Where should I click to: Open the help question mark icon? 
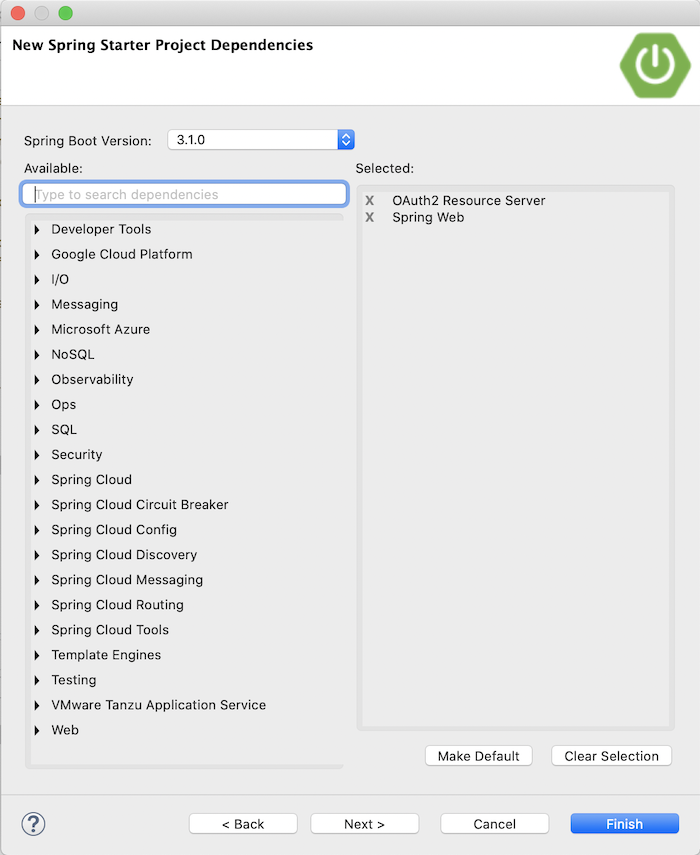pyautogui.click(x=33, y=823)
